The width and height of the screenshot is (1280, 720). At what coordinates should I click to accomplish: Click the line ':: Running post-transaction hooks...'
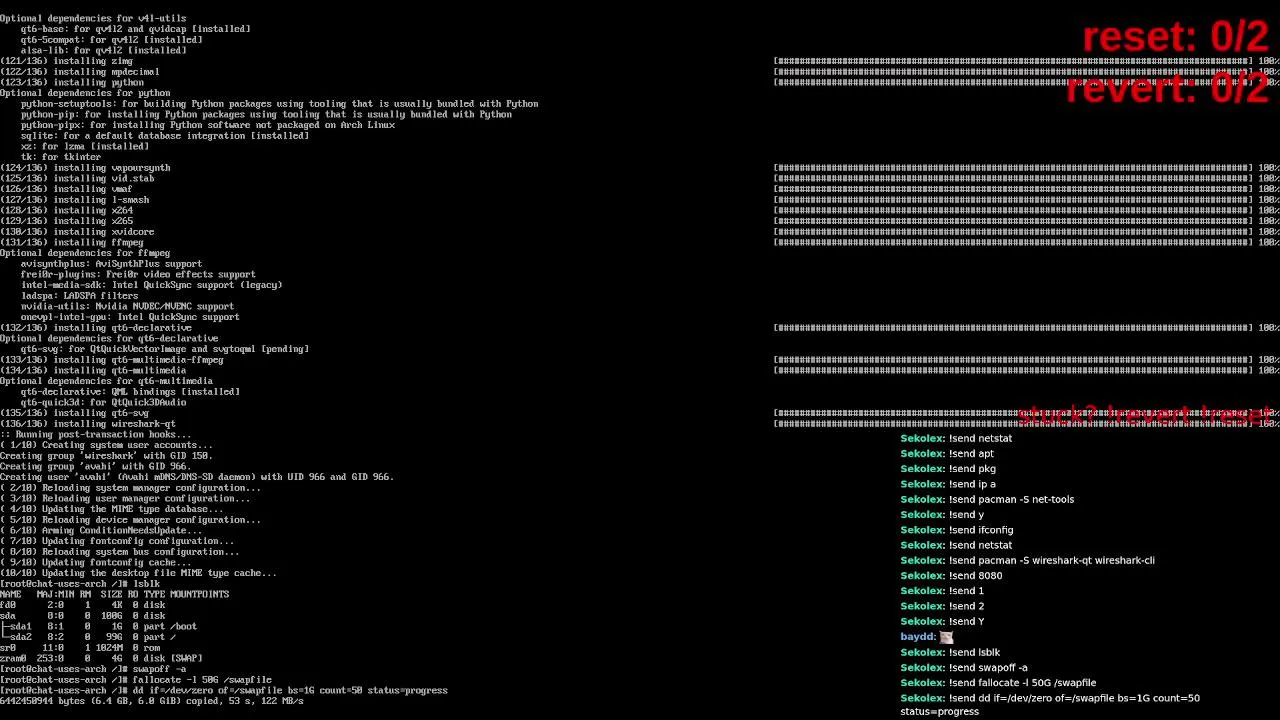pos(96,435)
